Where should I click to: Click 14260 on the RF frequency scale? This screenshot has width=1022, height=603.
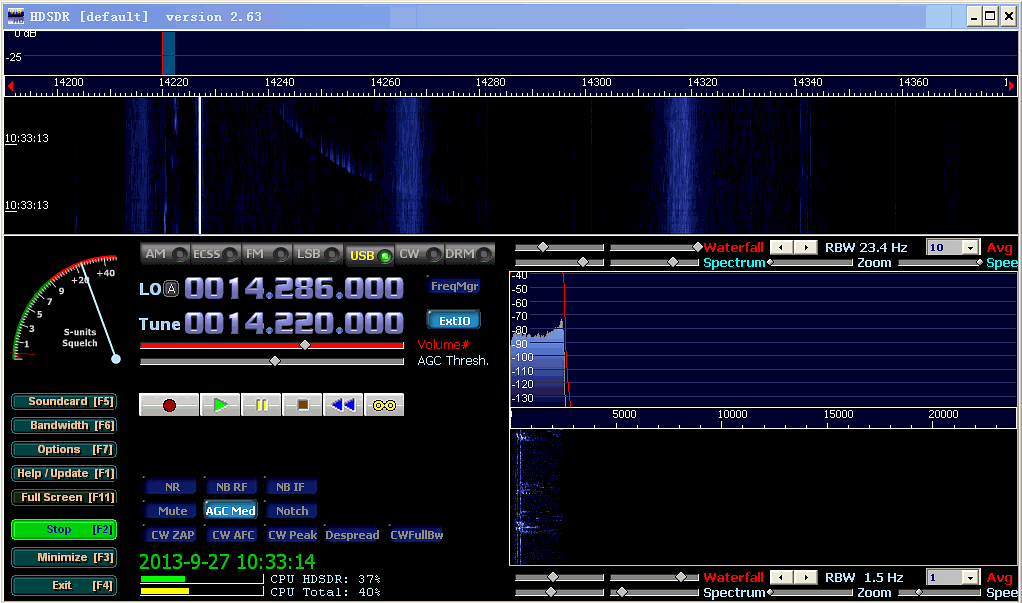click(x=385, y=82)
